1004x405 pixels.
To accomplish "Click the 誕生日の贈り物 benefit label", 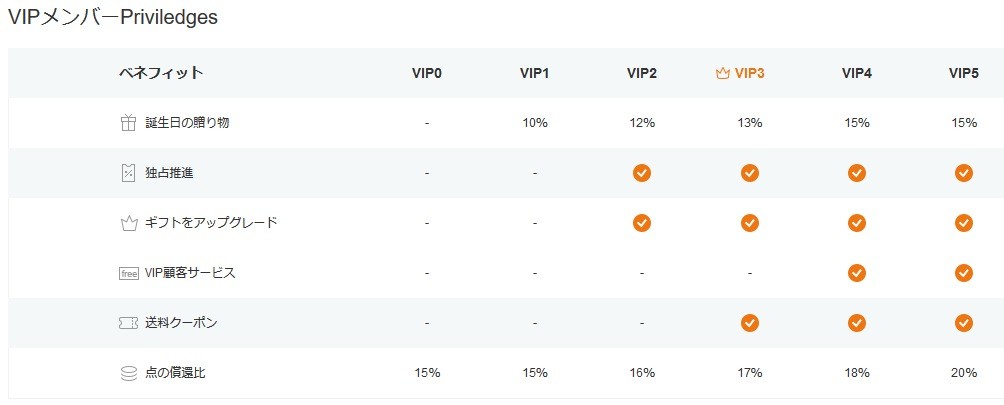I will click(x=187, y=123).
